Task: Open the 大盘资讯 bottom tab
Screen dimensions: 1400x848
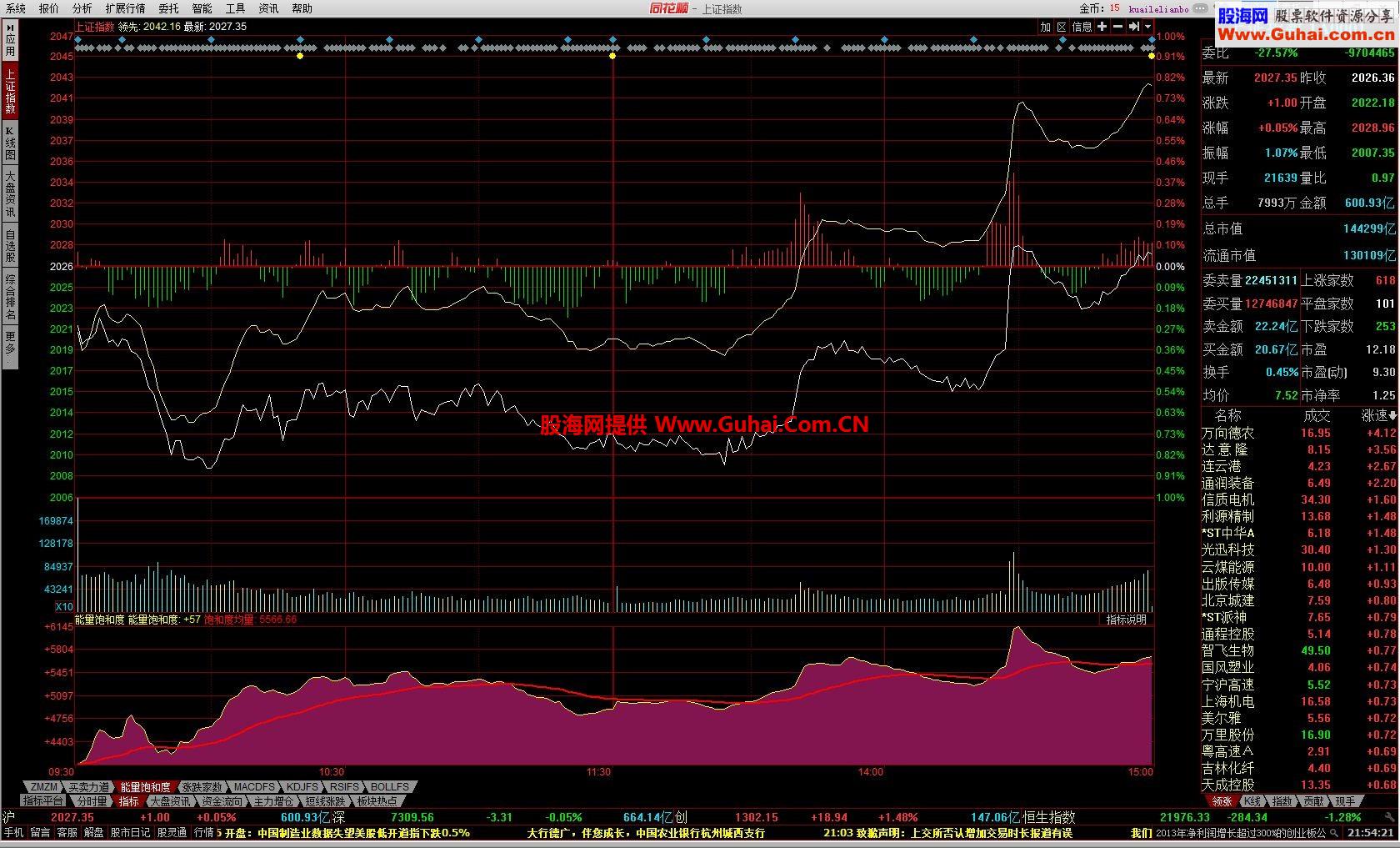Action: pyautogui.click(x=170, y=801)
